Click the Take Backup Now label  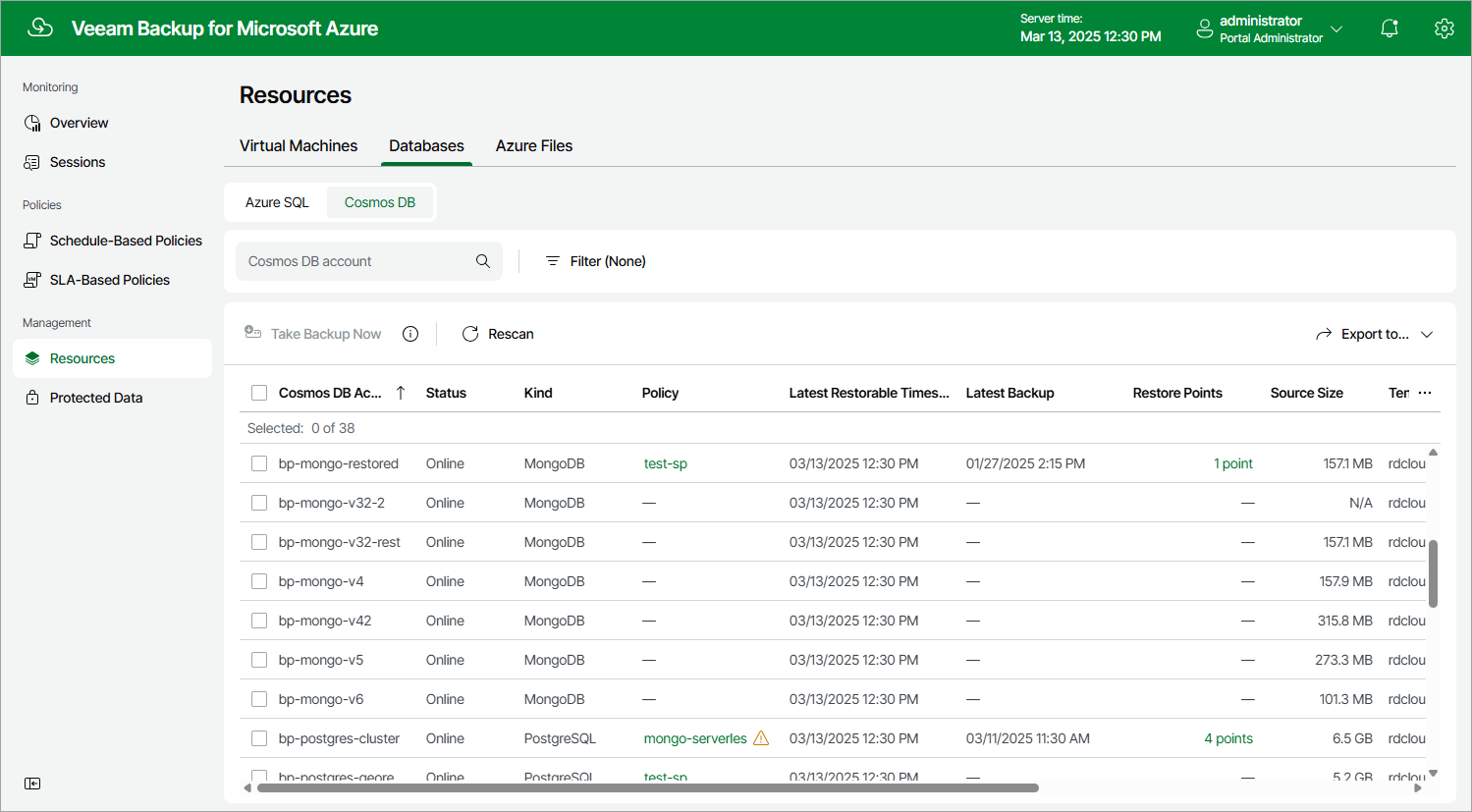(326, 334)
